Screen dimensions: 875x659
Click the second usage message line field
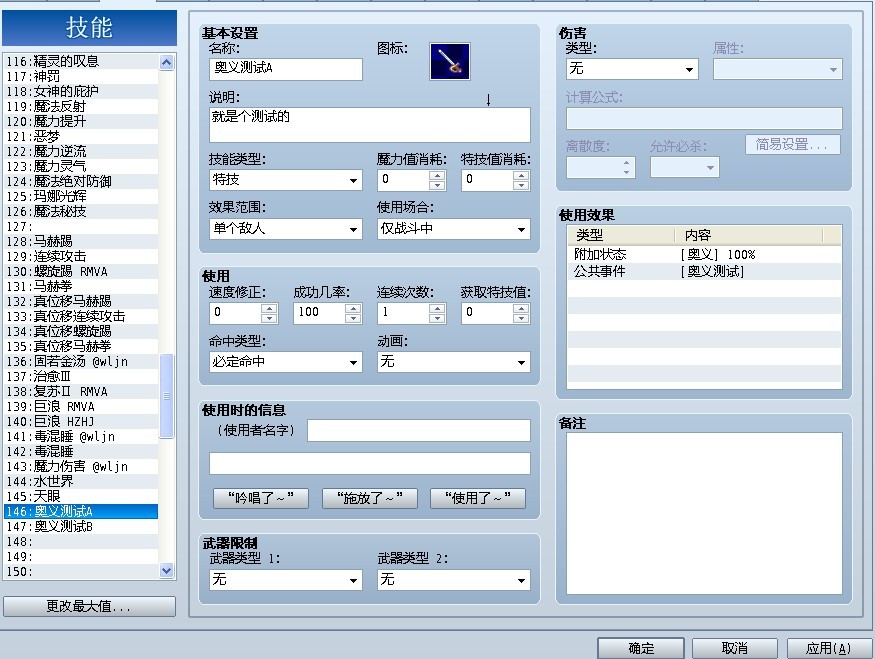(369, 464)
